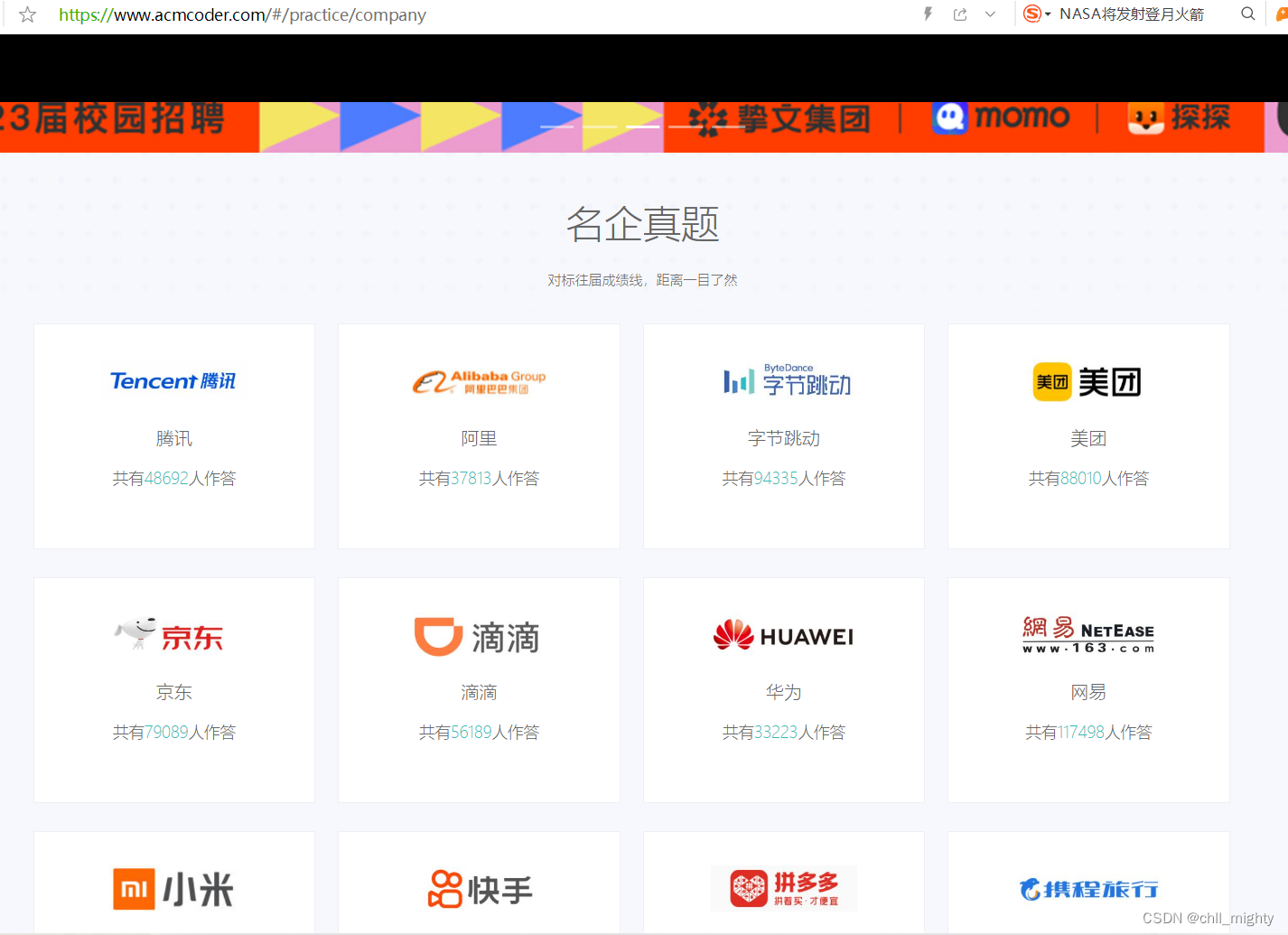This screenshot has width=1288, height=935.
Task: Click the HUAWEI logo
Action: (x=784, y=635)
